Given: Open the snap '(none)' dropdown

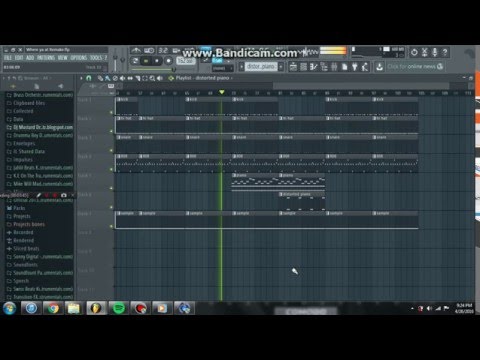Looking at the screenshot, I should tap(222, 68).
